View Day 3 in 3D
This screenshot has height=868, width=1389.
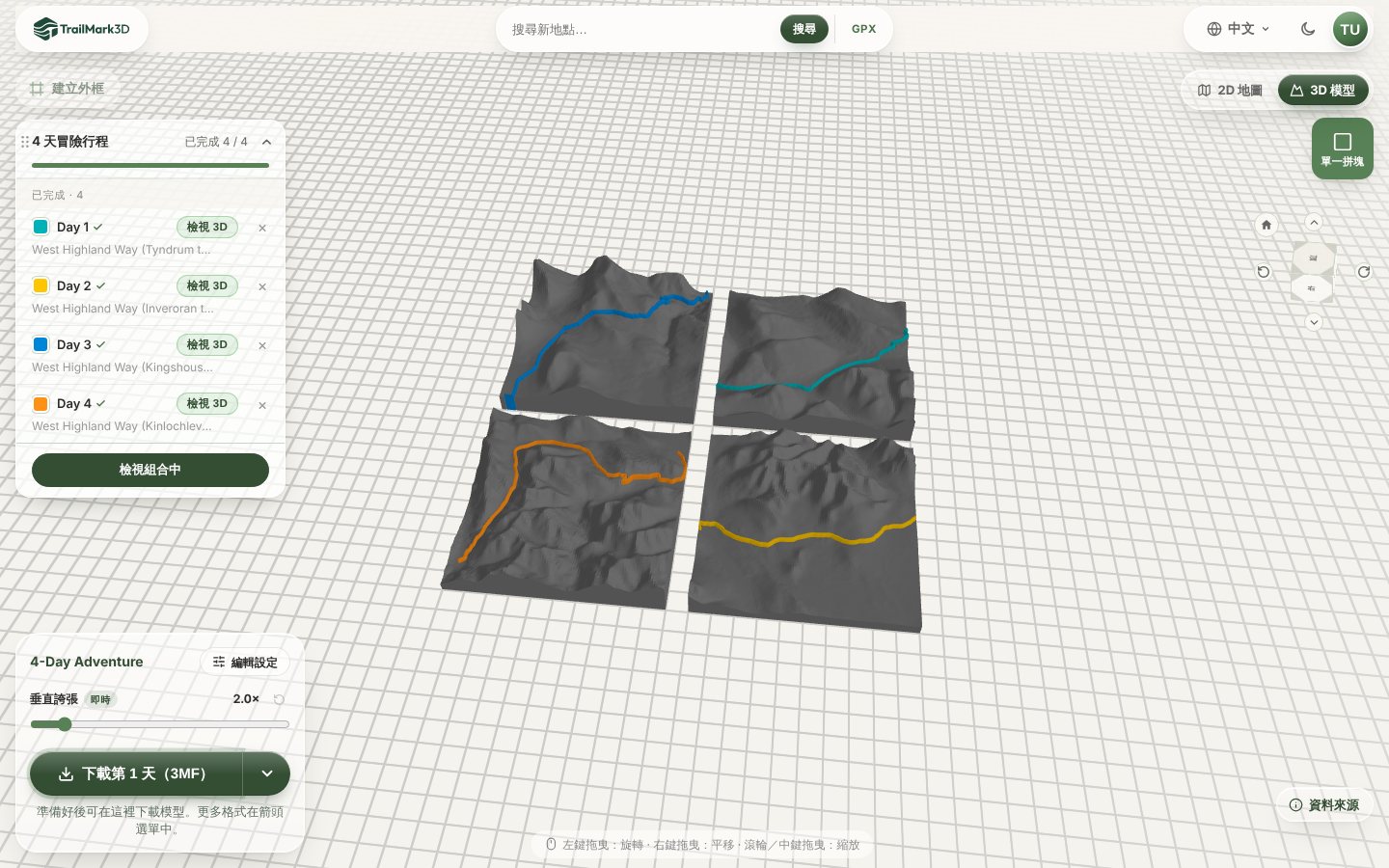(207, 344)
